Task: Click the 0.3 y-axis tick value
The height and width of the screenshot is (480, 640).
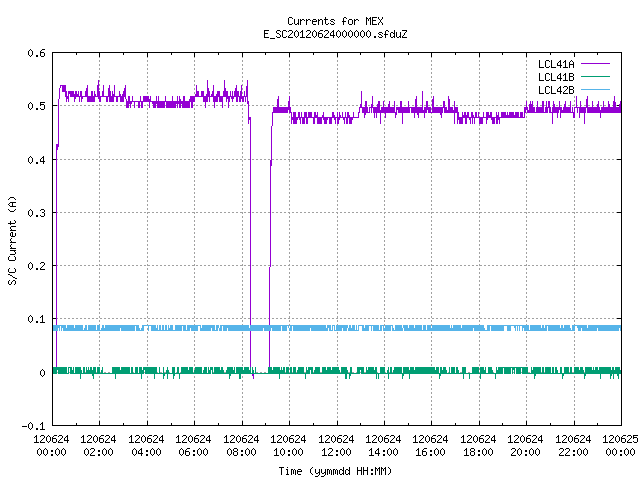Action: click(x=36, y=213)
